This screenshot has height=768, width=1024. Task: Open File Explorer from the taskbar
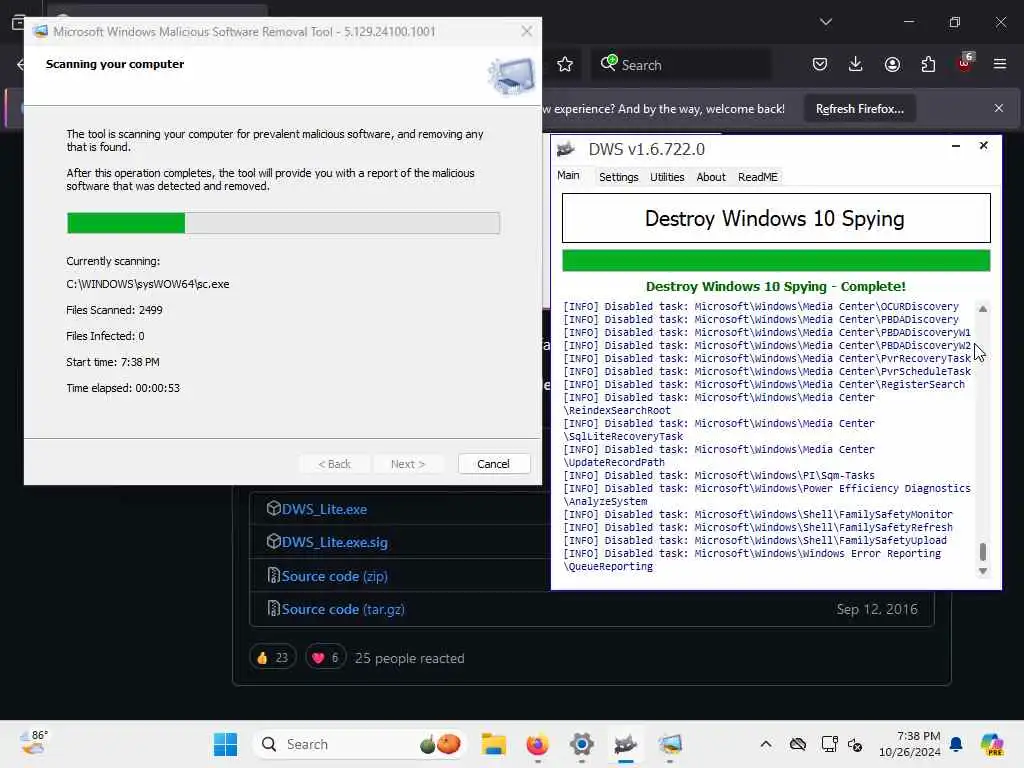(x=494, y=744)
